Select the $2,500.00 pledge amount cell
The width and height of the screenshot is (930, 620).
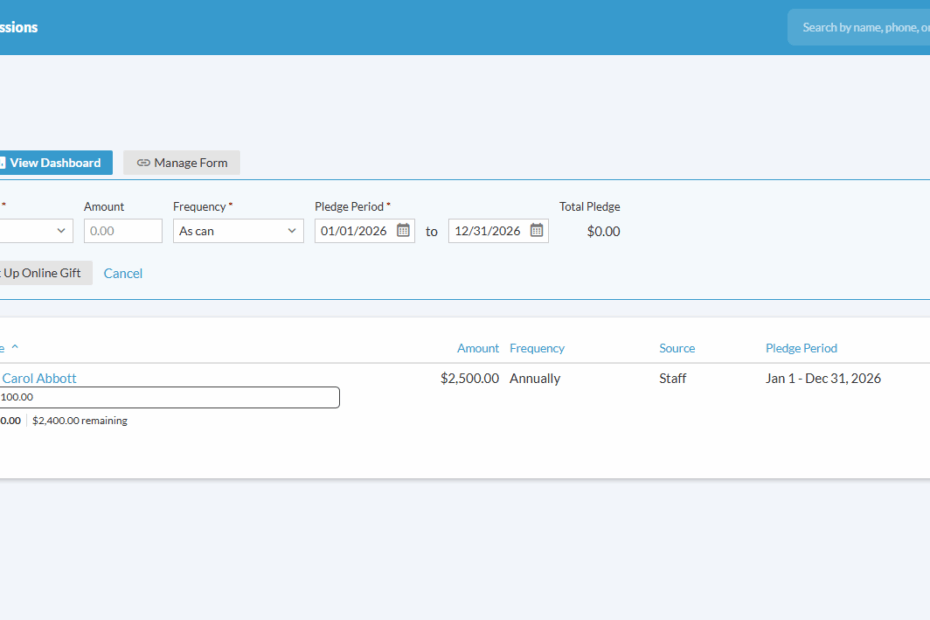[469, 379]
